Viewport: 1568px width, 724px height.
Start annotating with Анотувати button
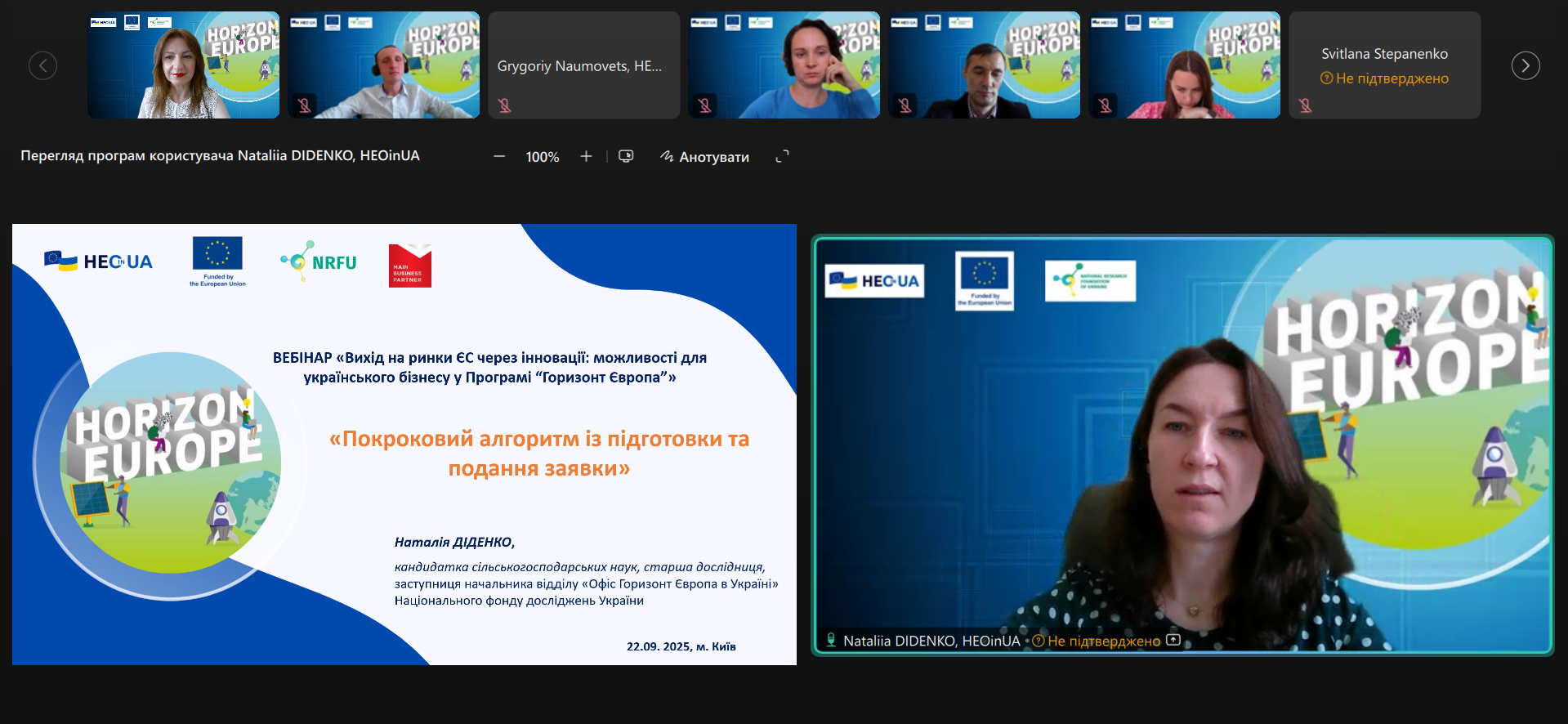(x=704, y=157)
